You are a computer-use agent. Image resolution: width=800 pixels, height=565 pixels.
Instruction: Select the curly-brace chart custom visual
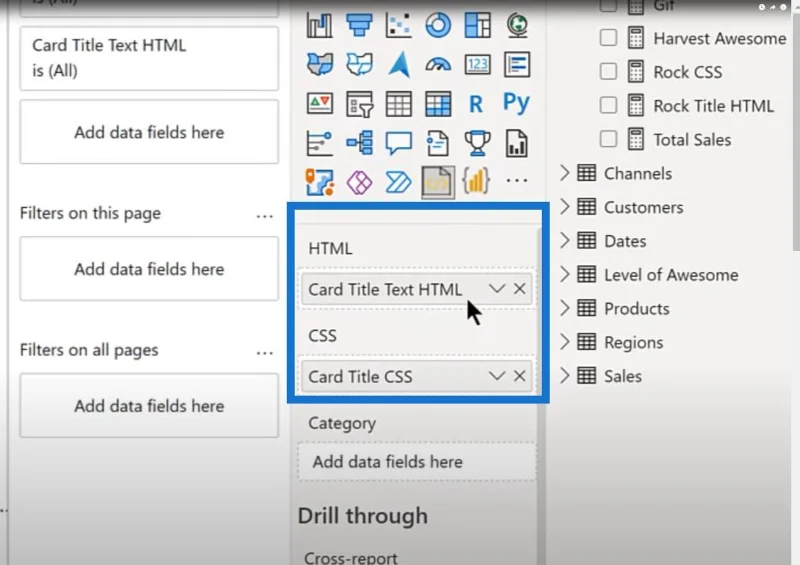476,181
